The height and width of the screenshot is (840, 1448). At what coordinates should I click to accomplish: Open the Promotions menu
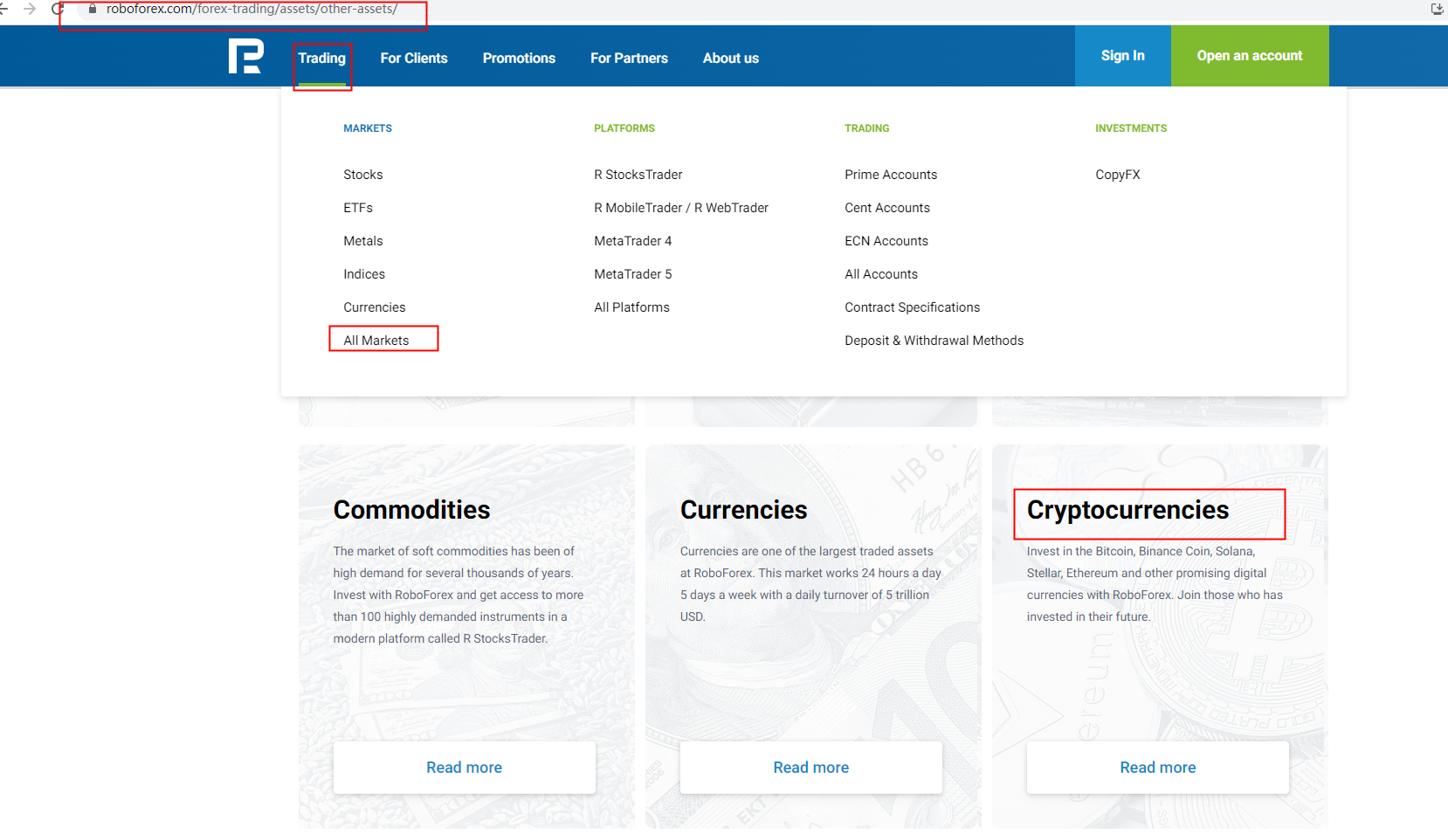(x=519, y=58)
